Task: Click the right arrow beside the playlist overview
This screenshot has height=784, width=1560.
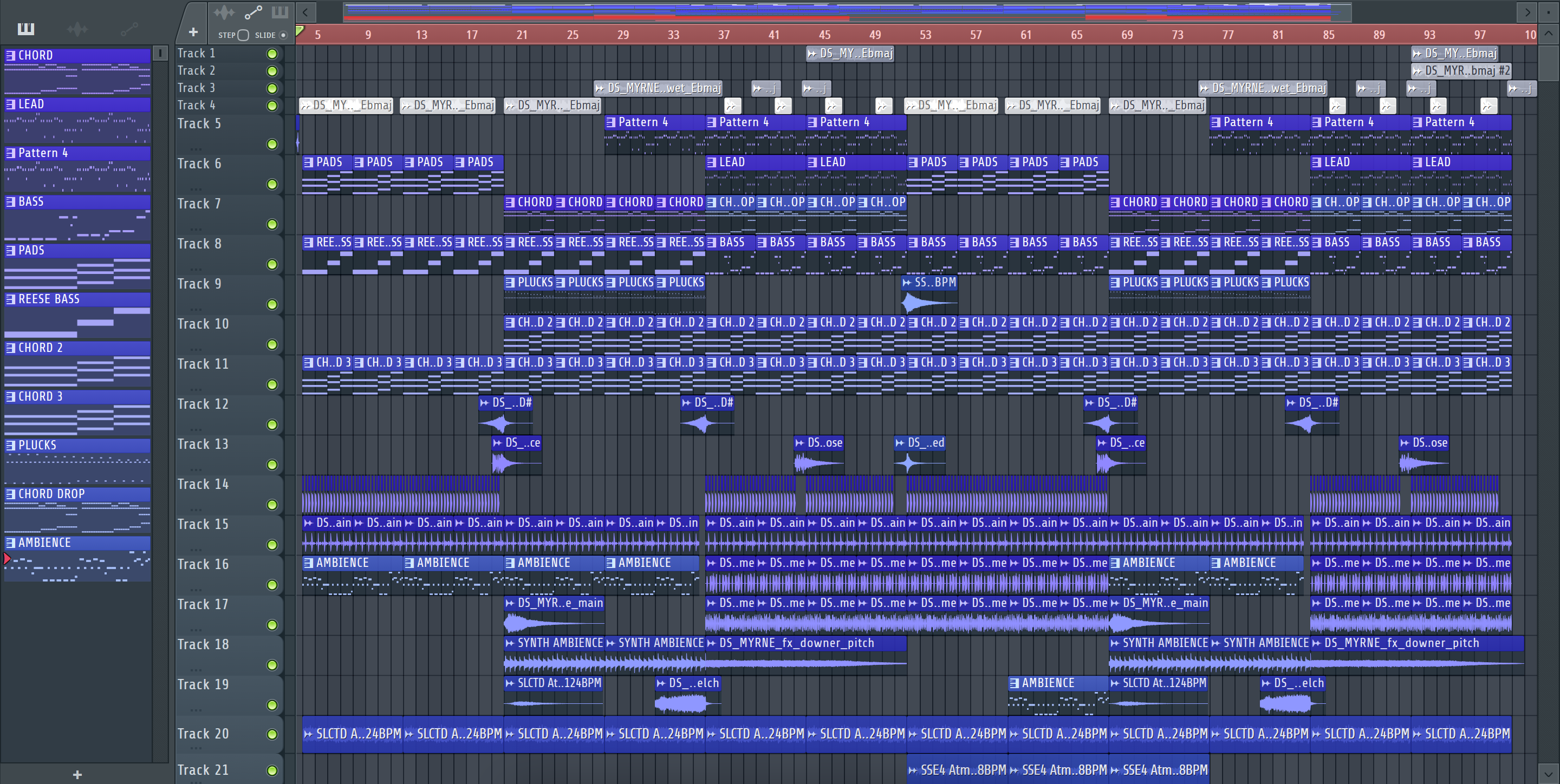Action: point(1527,11)
